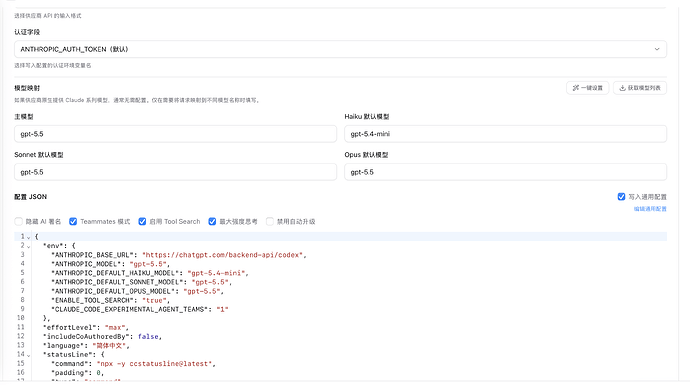Click the download icon in 获取模型列表
The height and width of the screenshot is (385, 690).
click(x=623, y=88)
